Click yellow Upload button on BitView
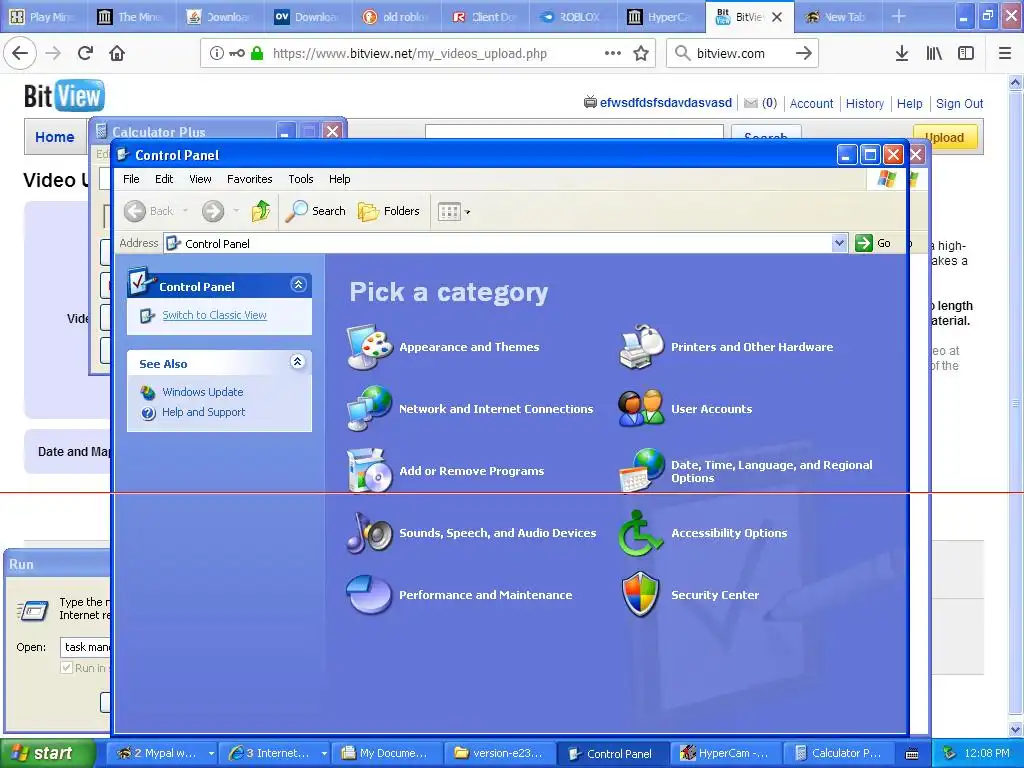The width and height of the screenshot is (1024, 768). [947, 137]
